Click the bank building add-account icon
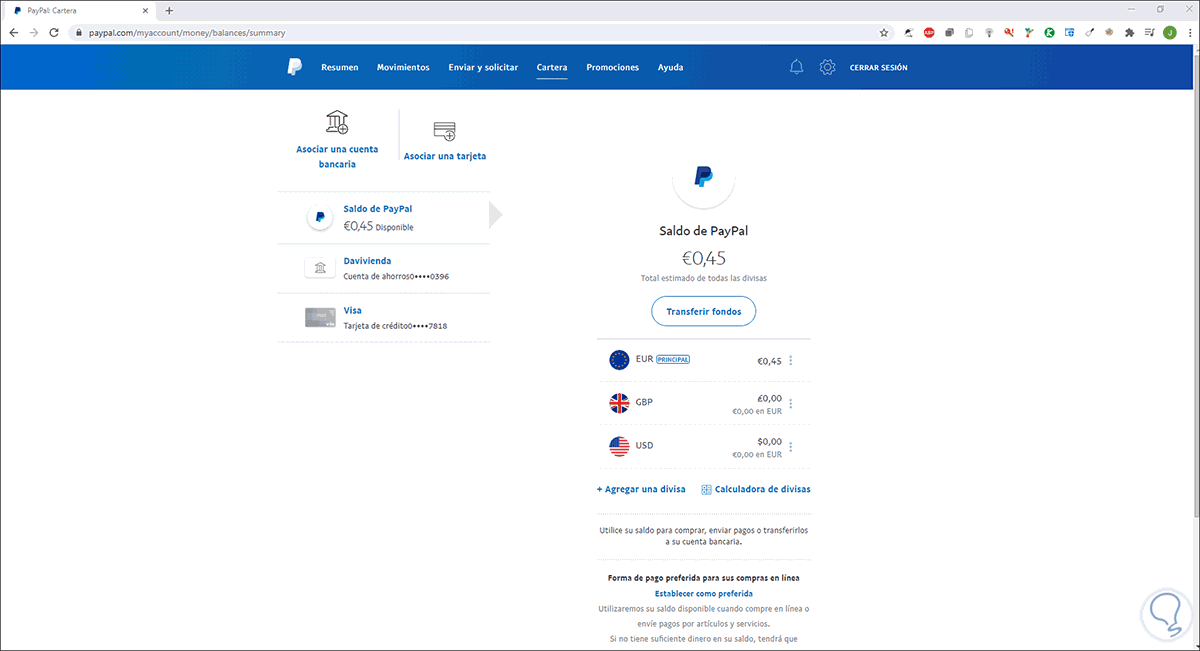 pos(337,123)
